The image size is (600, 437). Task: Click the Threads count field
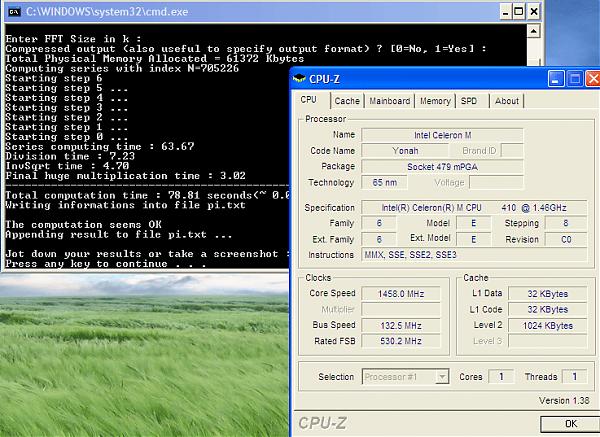pos(574,377)
